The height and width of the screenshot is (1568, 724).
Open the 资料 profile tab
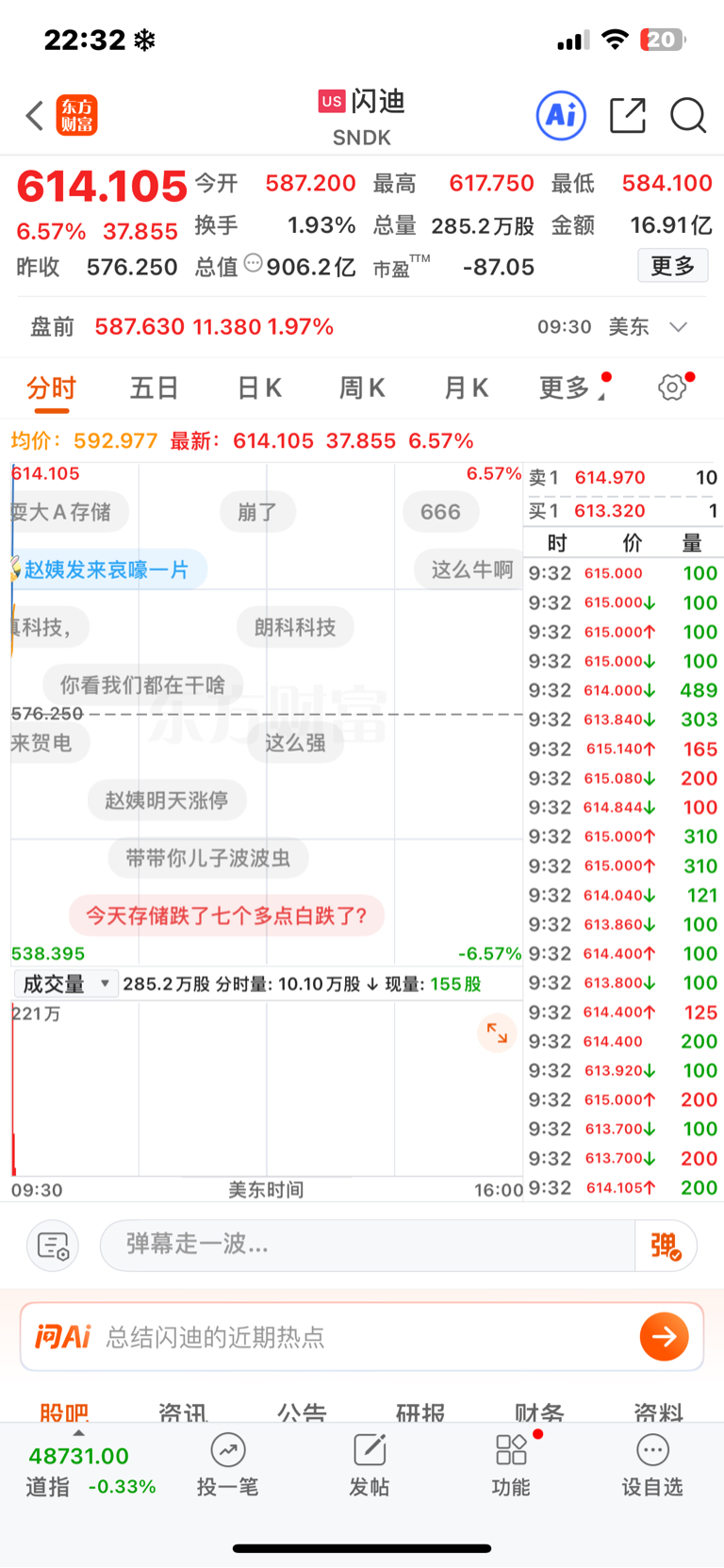658,1411
